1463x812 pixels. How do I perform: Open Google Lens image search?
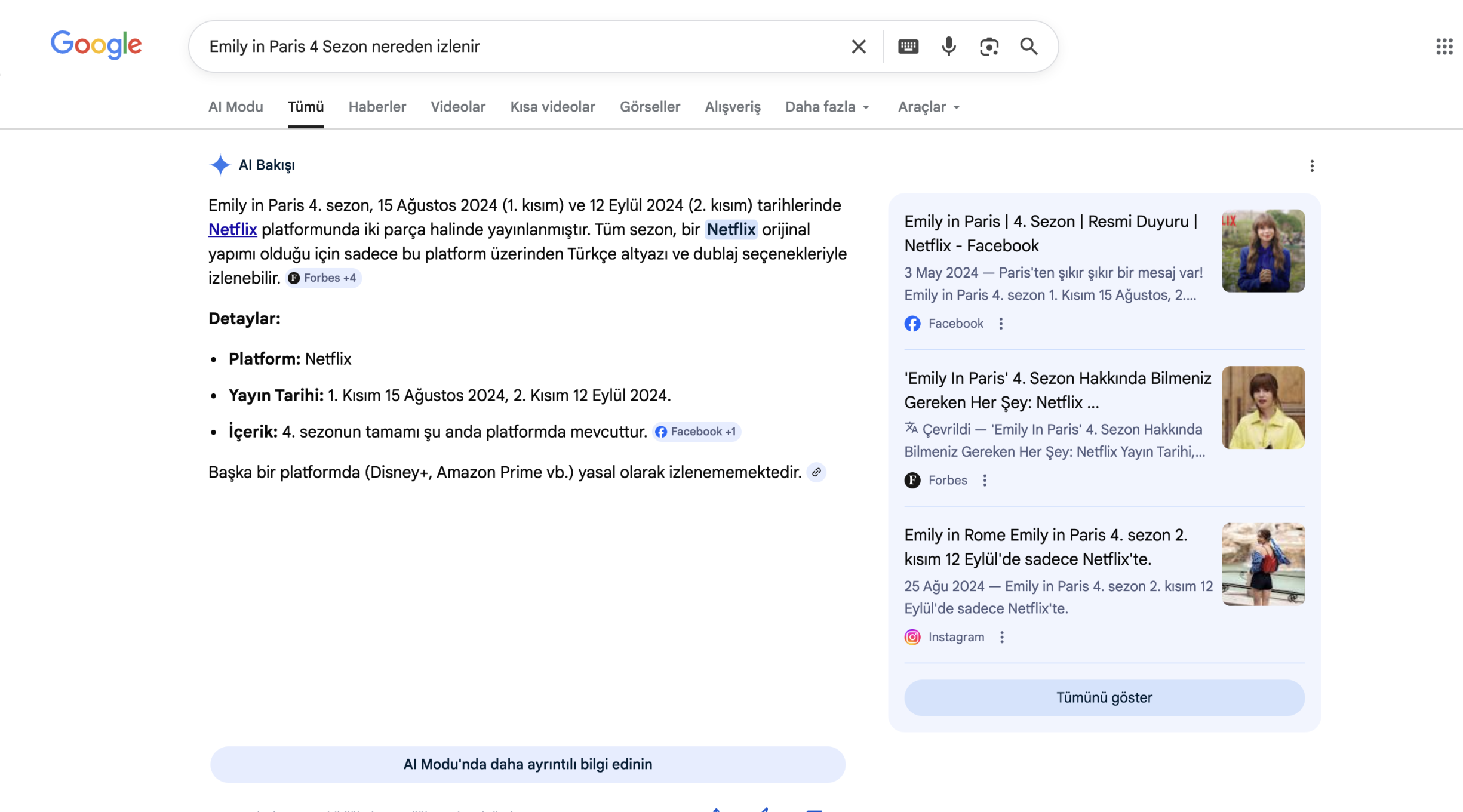click(989, 47)
